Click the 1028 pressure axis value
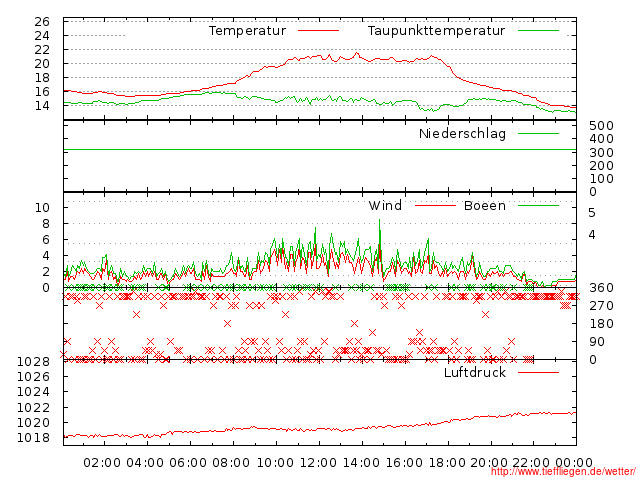Image resolution: width=640 pixels, height=480 pixels. 33,362
